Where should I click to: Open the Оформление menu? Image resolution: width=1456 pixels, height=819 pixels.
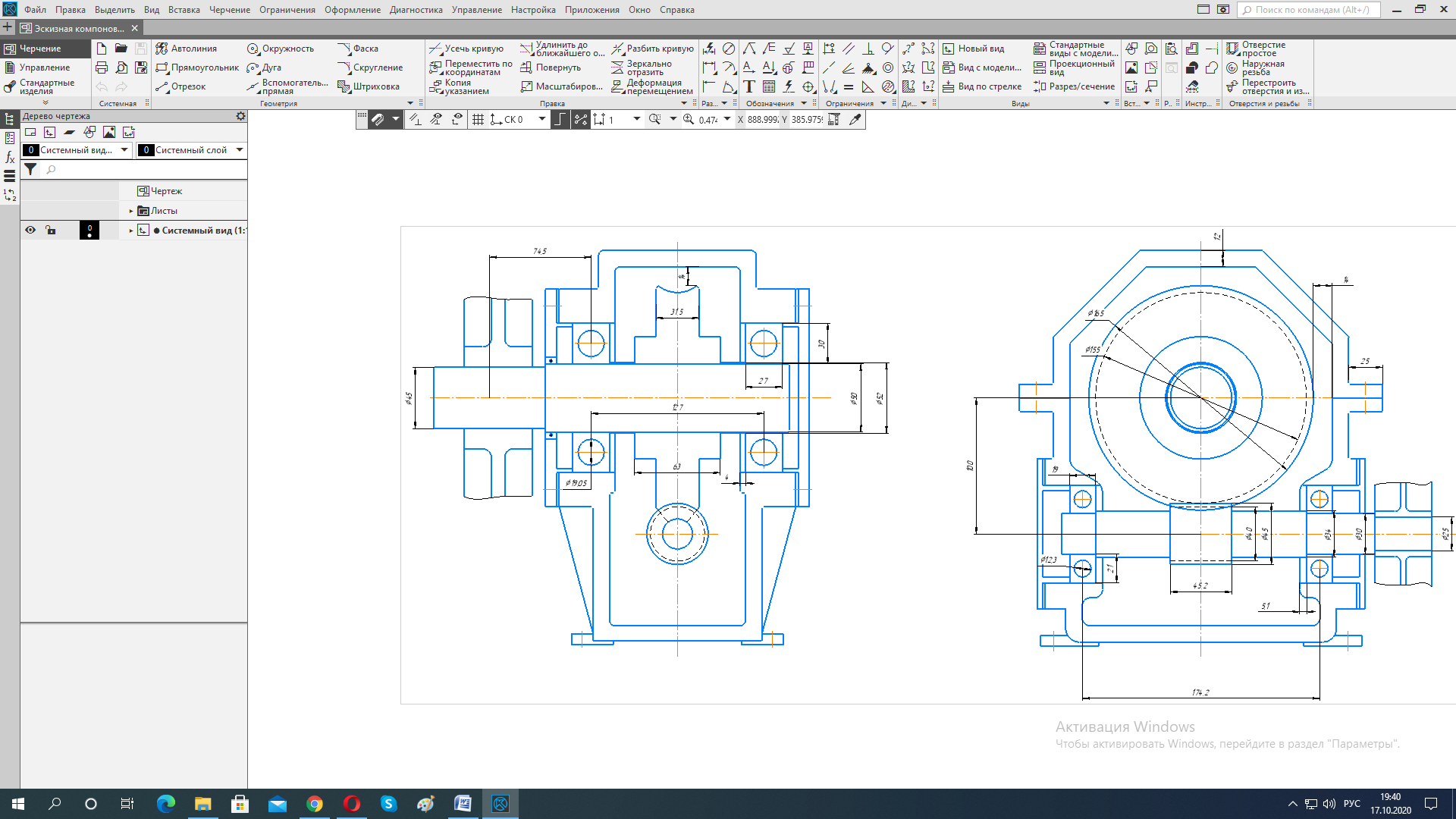pos(353,10)
